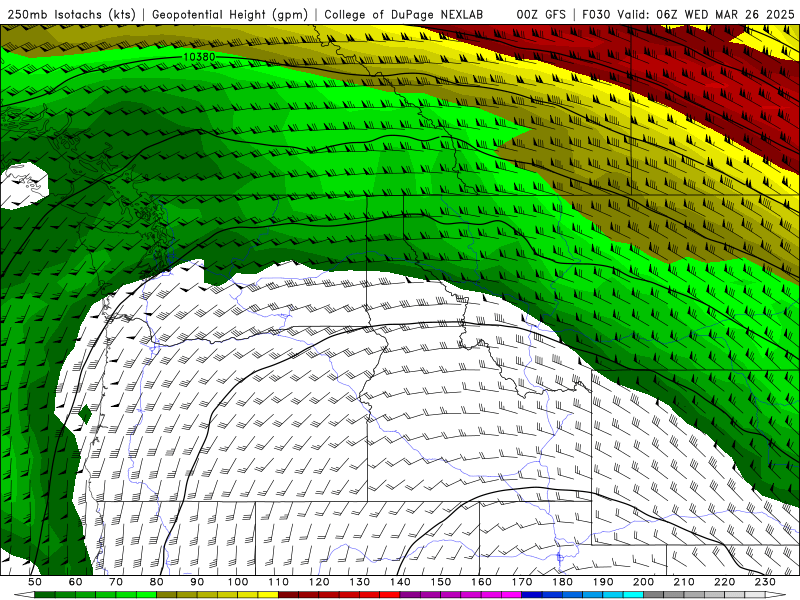Viewport: 800px width, 600px height.
Task: Click the 200 value on the color scale
Action: (643, 582)
